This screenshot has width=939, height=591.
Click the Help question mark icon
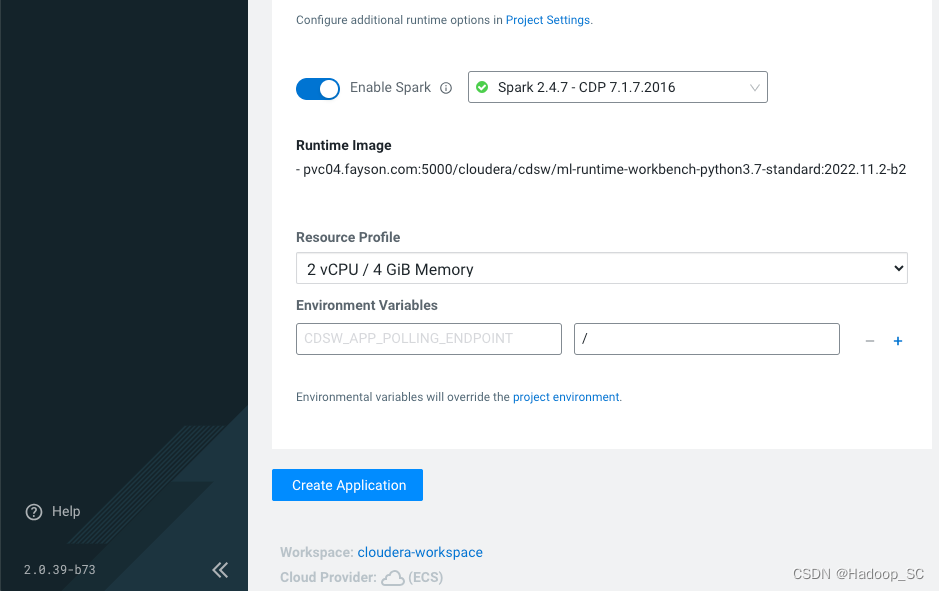point(34,512)
